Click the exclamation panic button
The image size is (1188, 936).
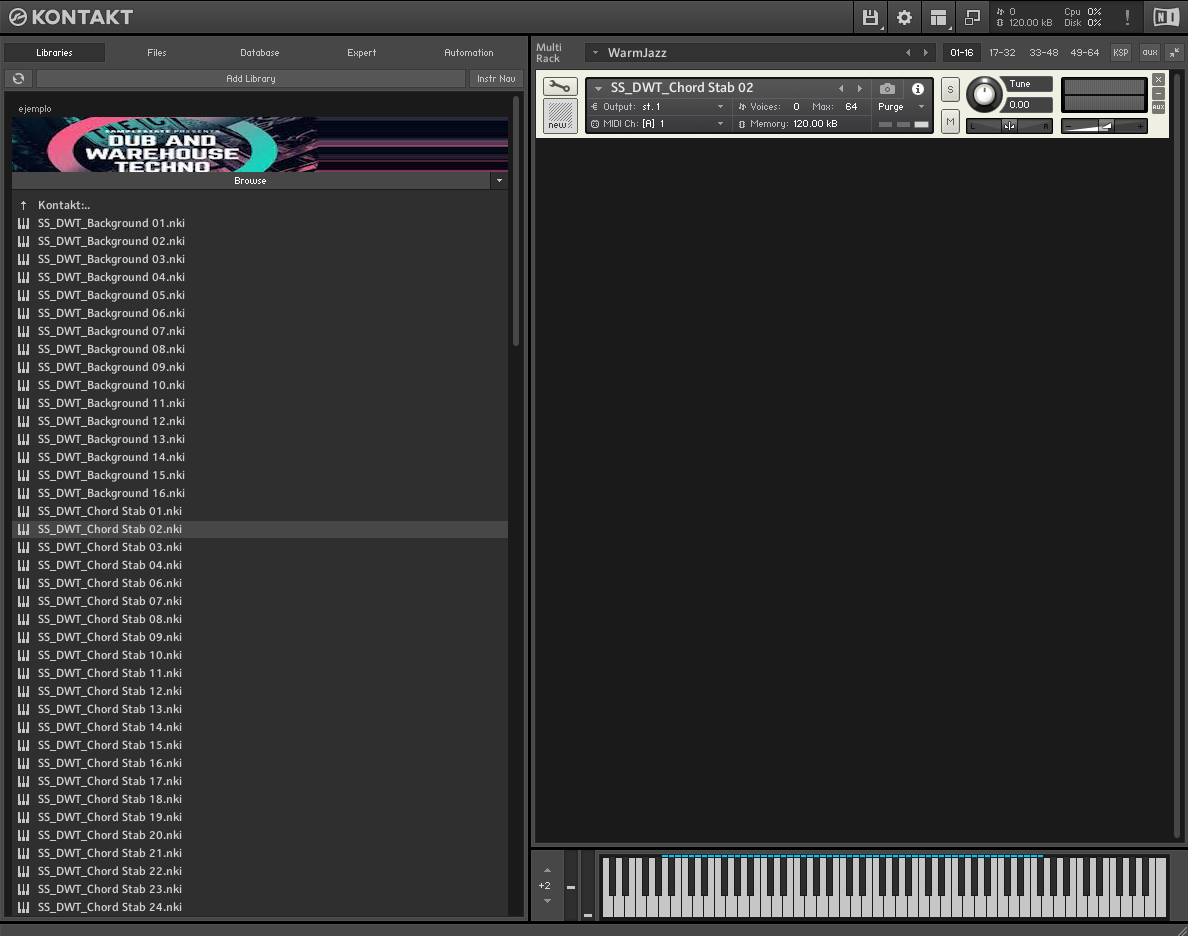pos(1127,17)
